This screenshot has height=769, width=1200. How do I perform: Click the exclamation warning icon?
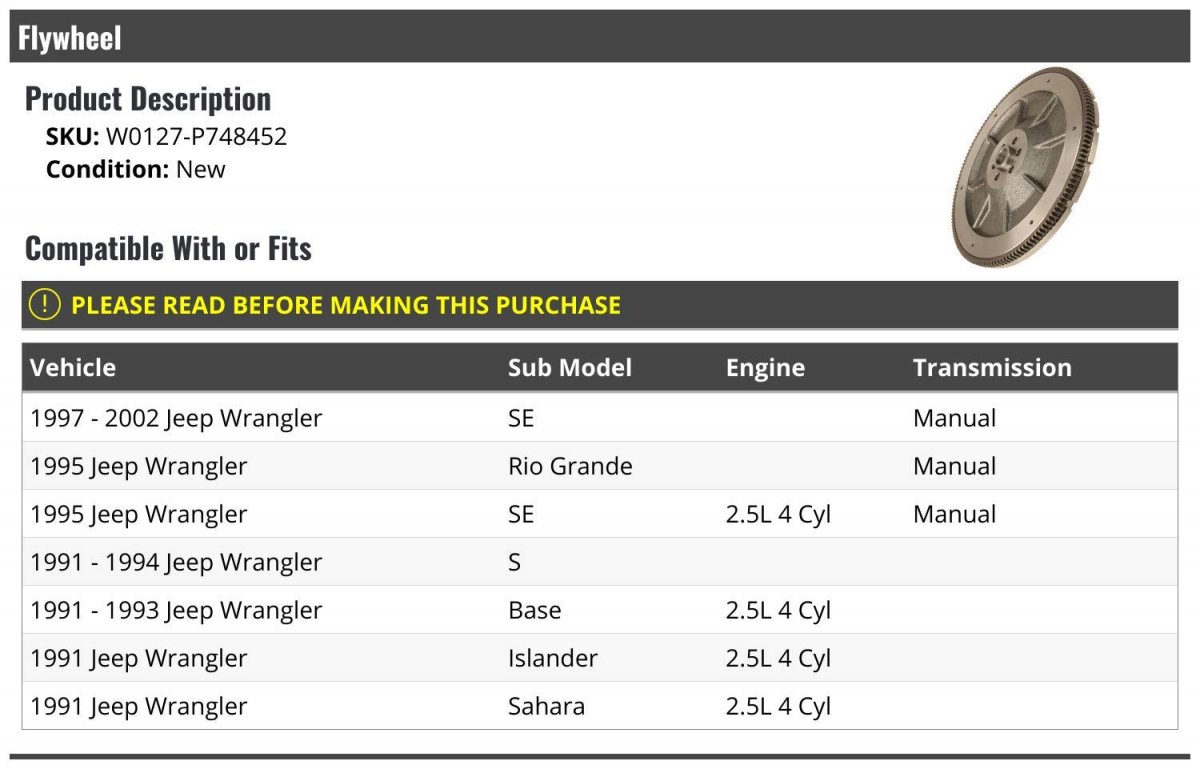coord(45,305)
